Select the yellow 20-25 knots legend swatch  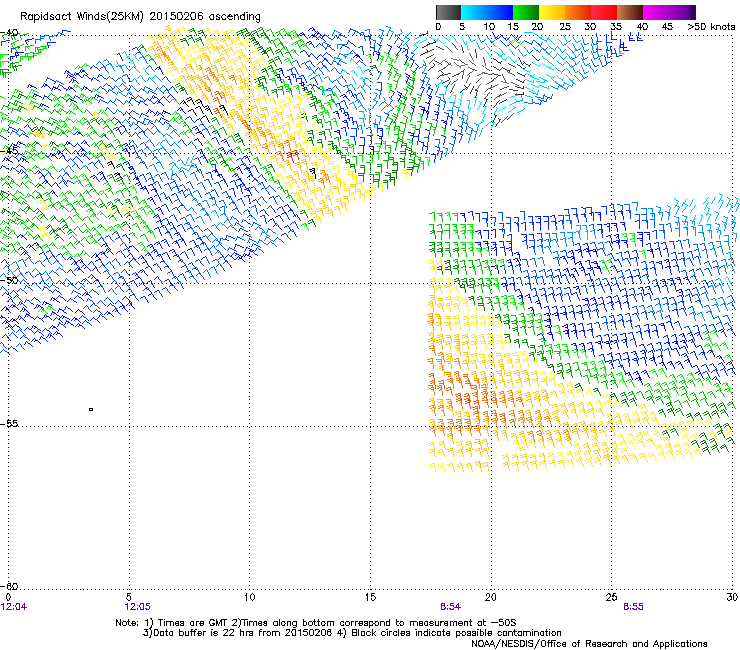pos(552,12)
